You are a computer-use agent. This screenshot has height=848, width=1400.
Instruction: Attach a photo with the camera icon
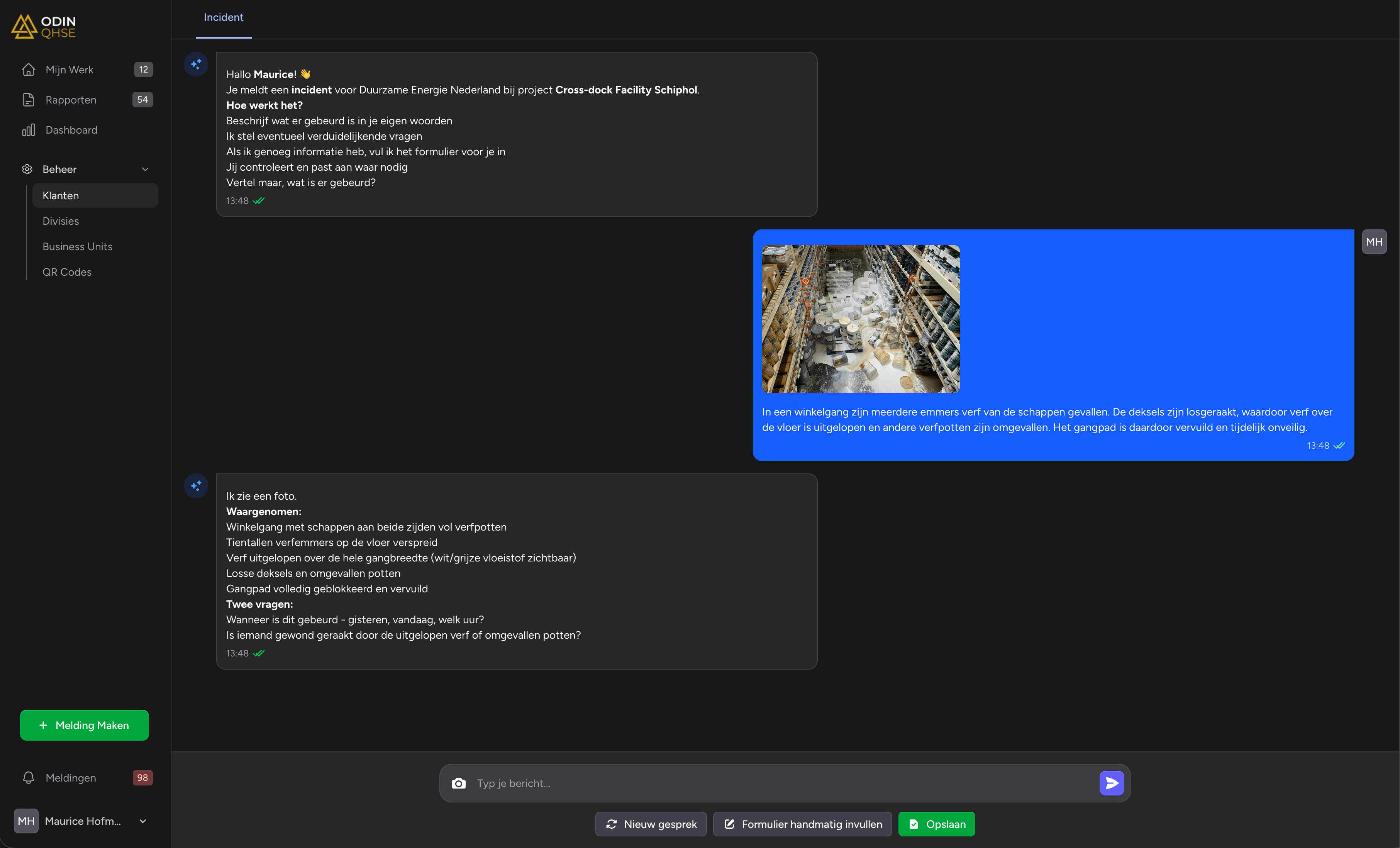tap(459, 783)
